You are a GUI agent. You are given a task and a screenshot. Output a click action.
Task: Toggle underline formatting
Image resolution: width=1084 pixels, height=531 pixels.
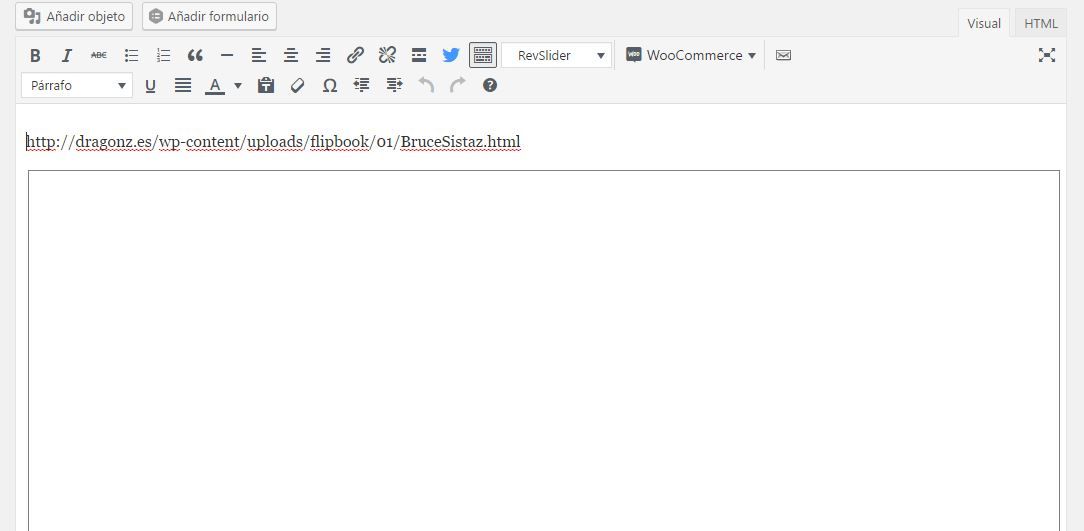[x=150, y=86]
